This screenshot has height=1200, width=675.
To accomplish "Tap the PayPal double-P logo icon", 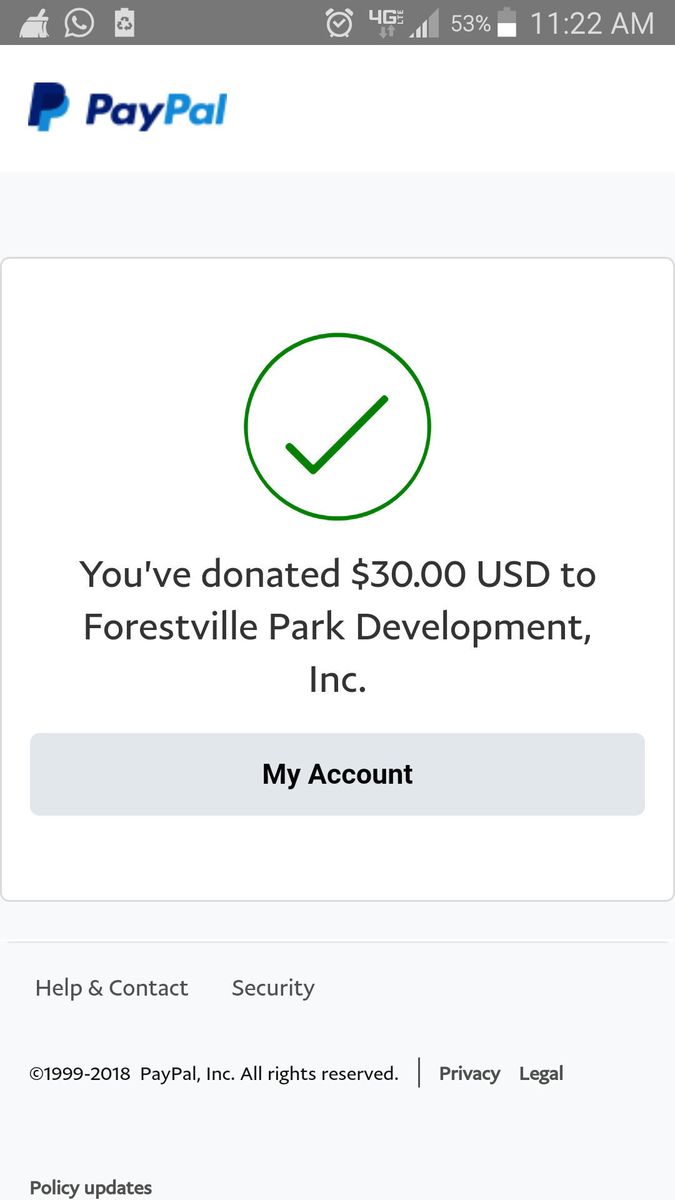I will point(48,108).
